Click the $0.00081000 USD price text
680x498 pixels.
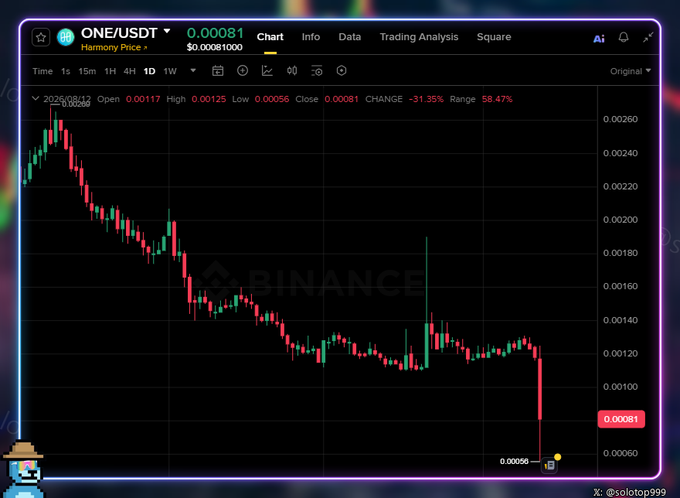click(x=214, y=47)
